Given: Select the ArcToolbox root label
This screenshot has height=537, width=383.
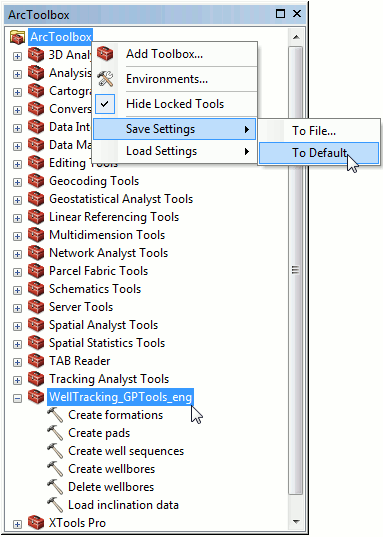Looking at the screenshot, I should click(61, 37).
